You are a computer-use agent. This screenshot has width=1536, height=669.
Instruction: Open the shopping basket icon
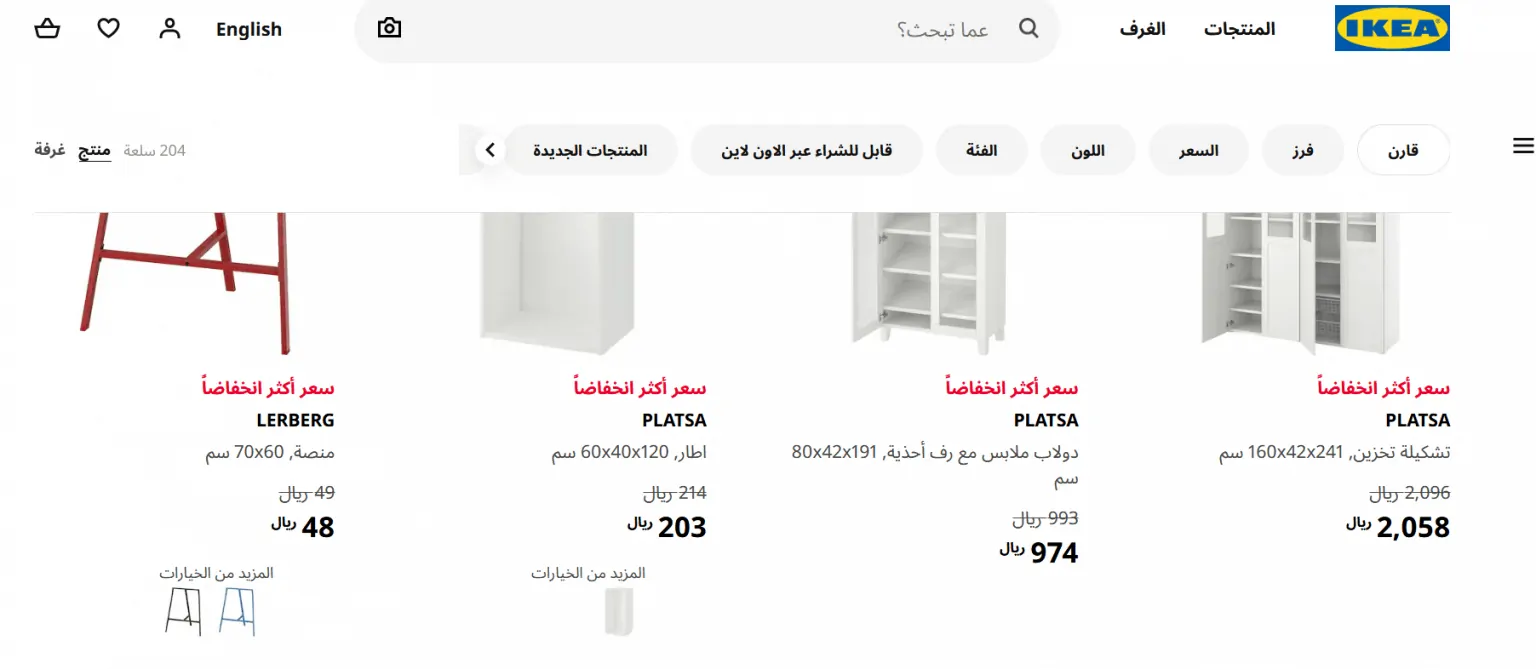47,29
